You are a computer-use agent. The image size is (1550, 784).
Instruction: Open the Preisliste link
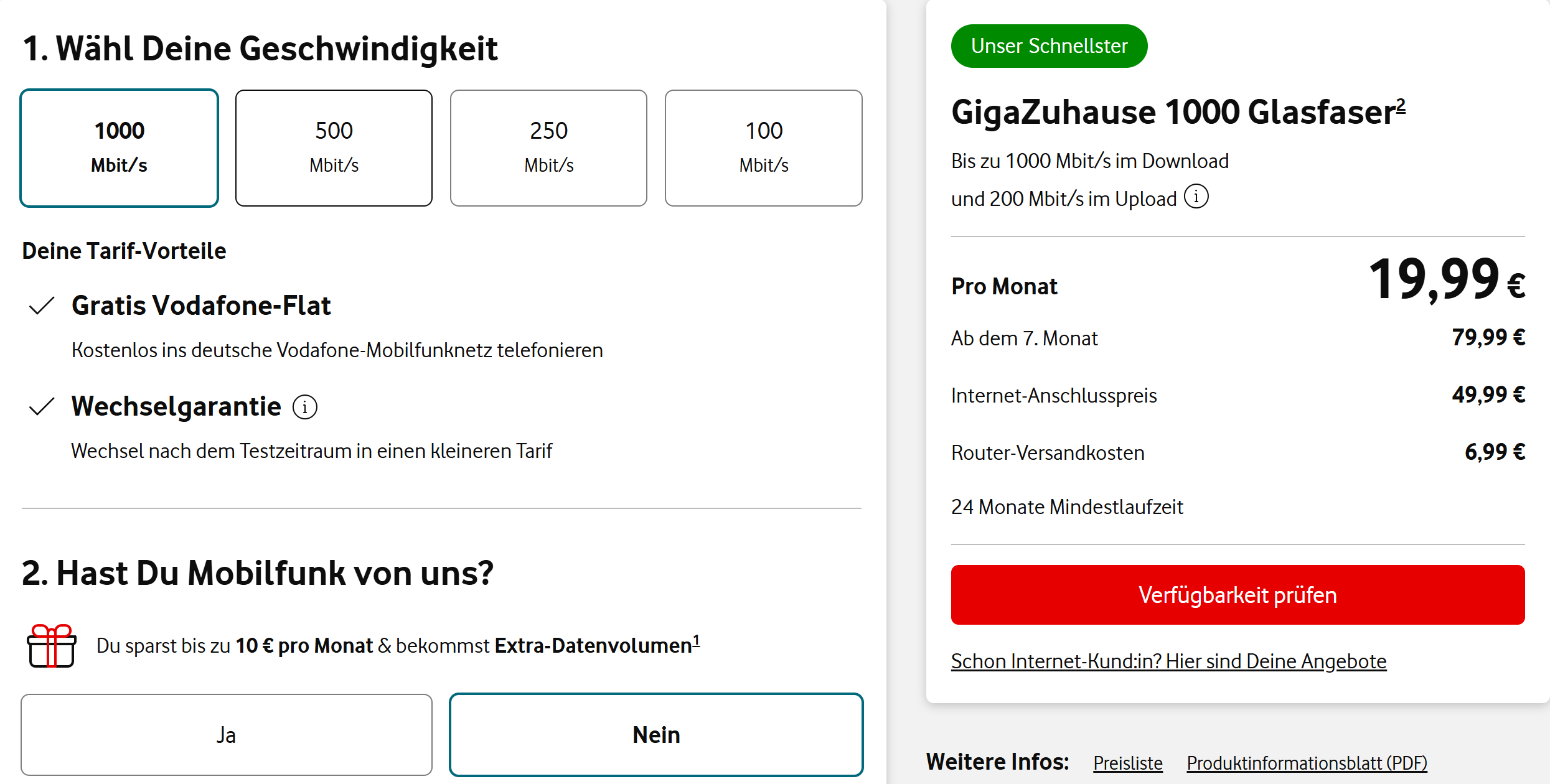tap(1127, 763)
